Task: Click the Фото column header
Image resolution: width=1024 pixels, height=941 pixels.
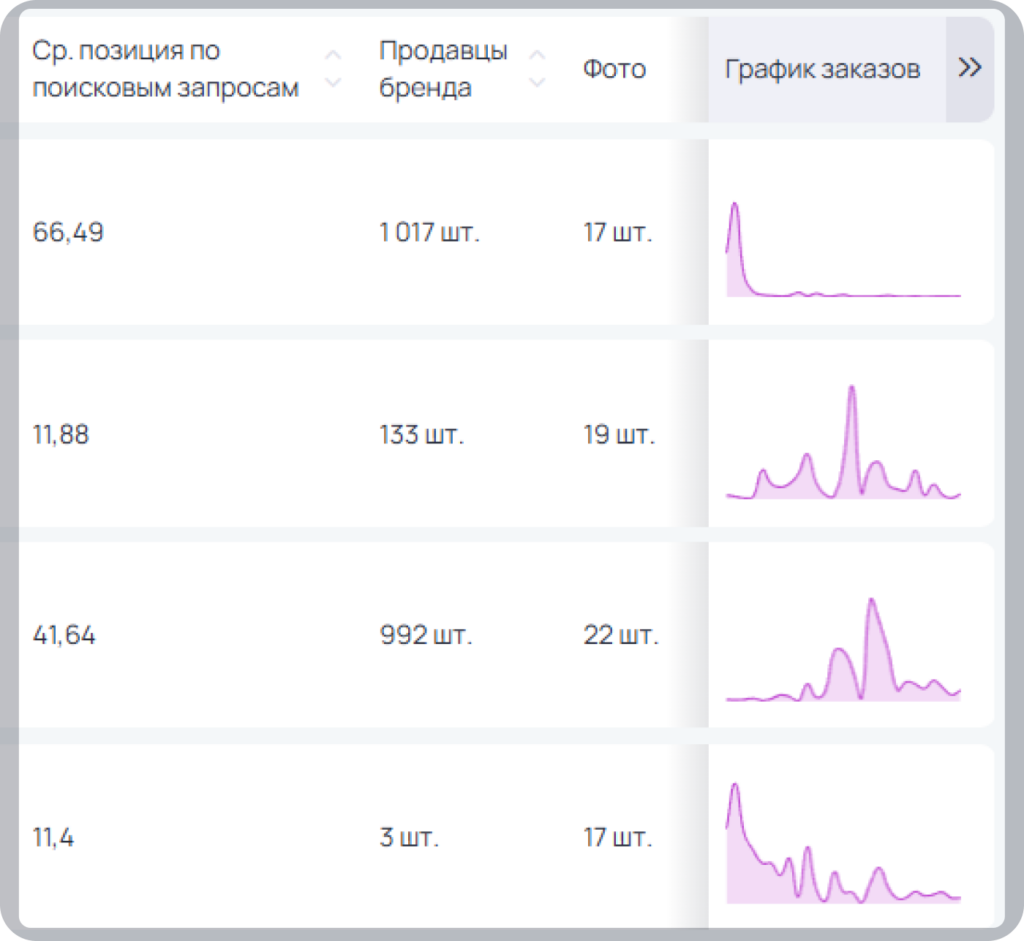Action: pos(614,69)
